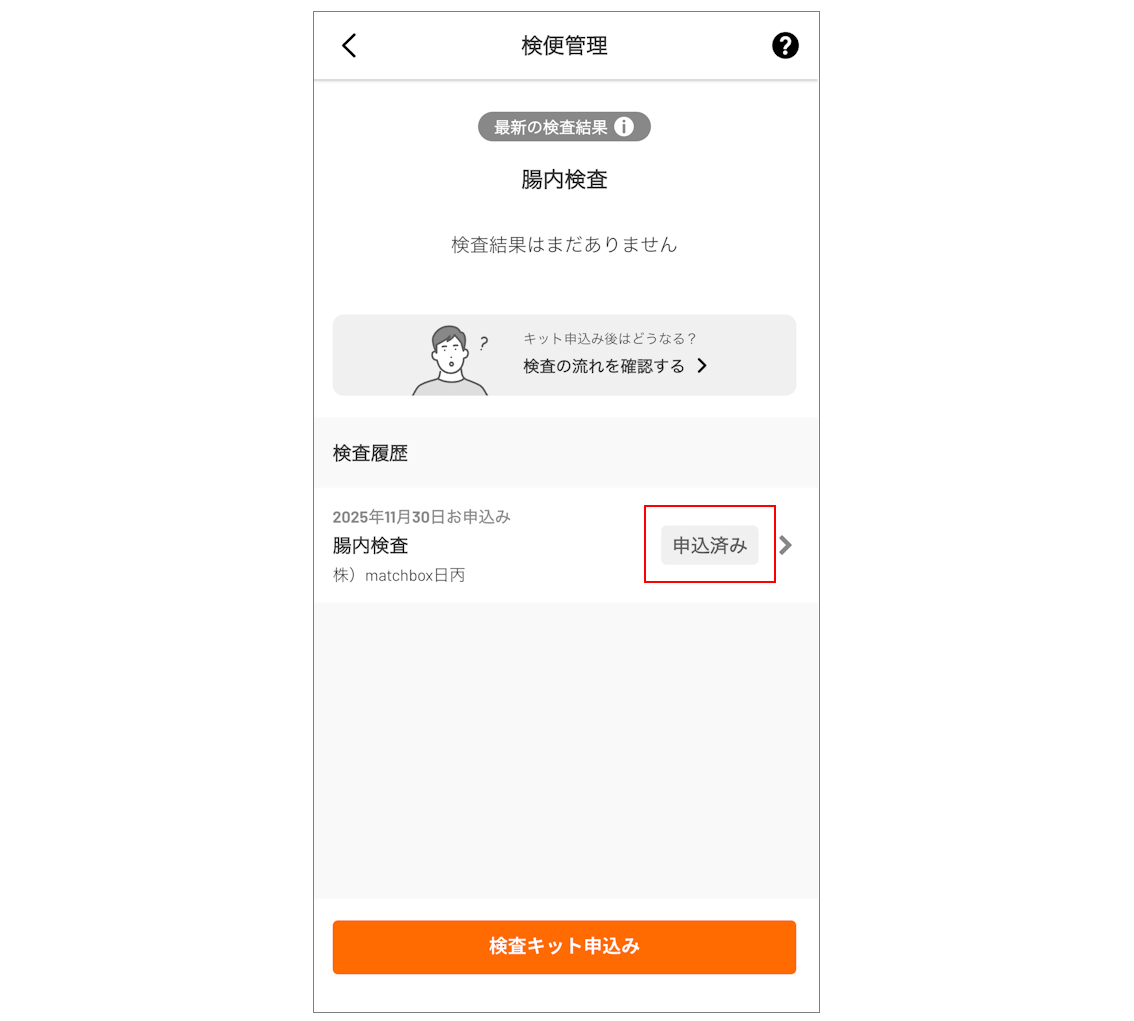
Task: Click the 検査履歴 section header
Action: 370,453
